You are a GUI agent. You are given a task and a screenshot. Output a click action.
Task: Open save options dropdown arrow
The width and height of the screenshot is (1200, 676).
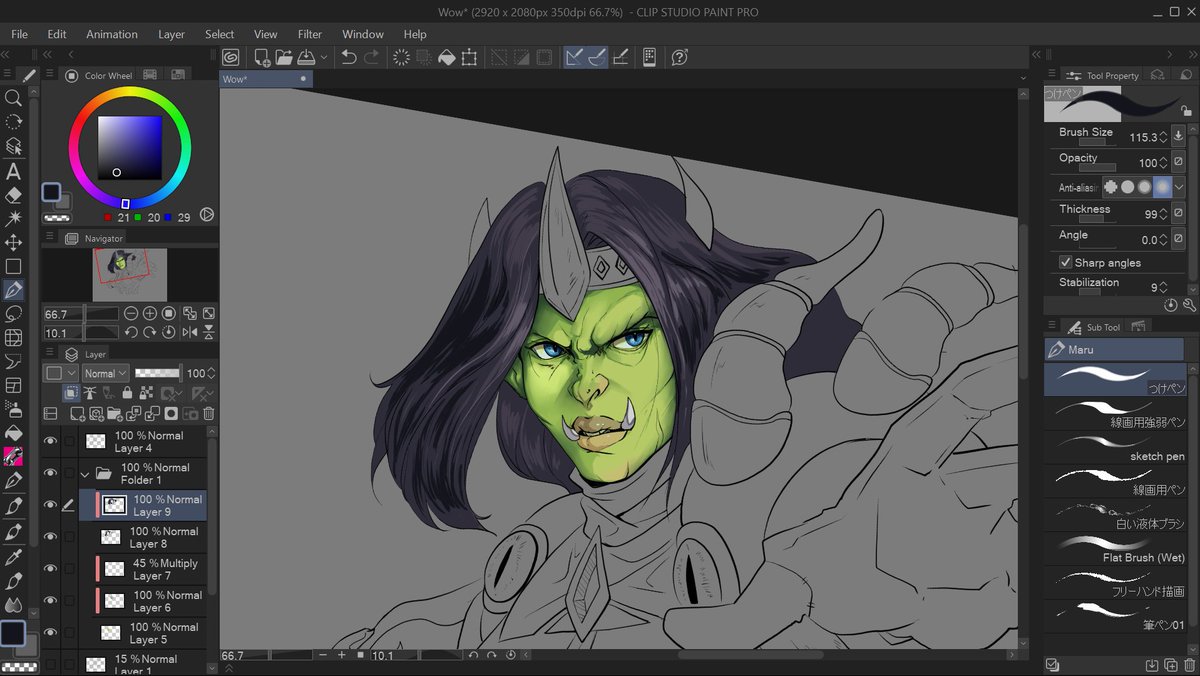click(323, 57)
